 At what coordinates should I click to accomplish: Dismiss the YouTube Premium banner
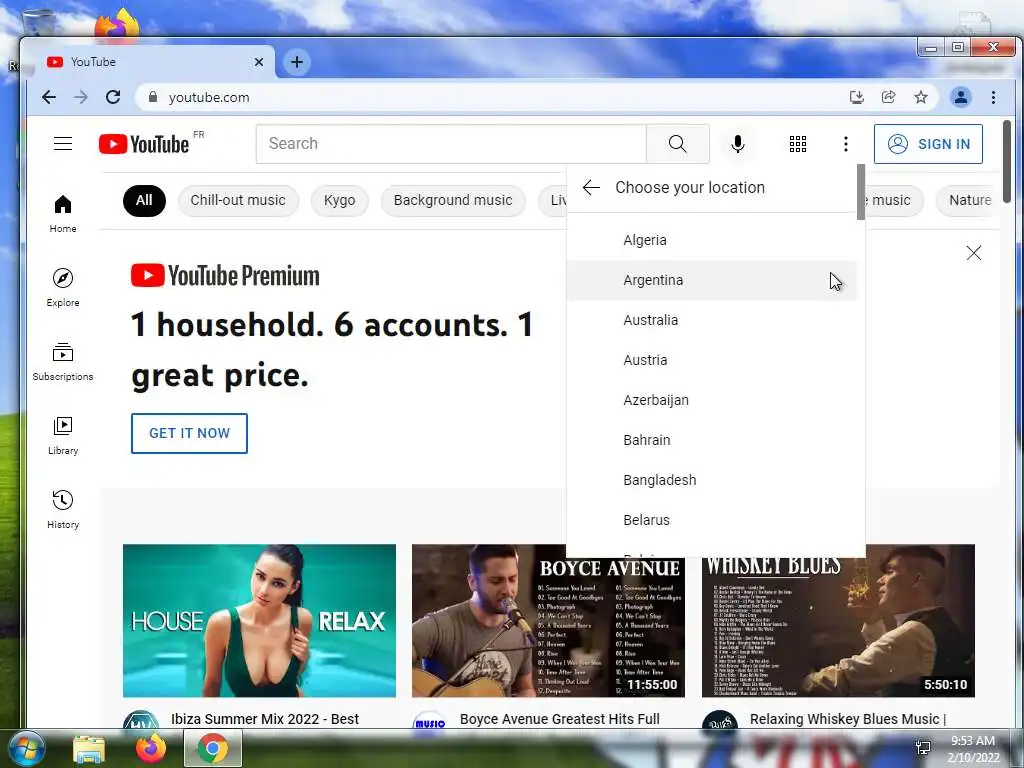point(974,253)
